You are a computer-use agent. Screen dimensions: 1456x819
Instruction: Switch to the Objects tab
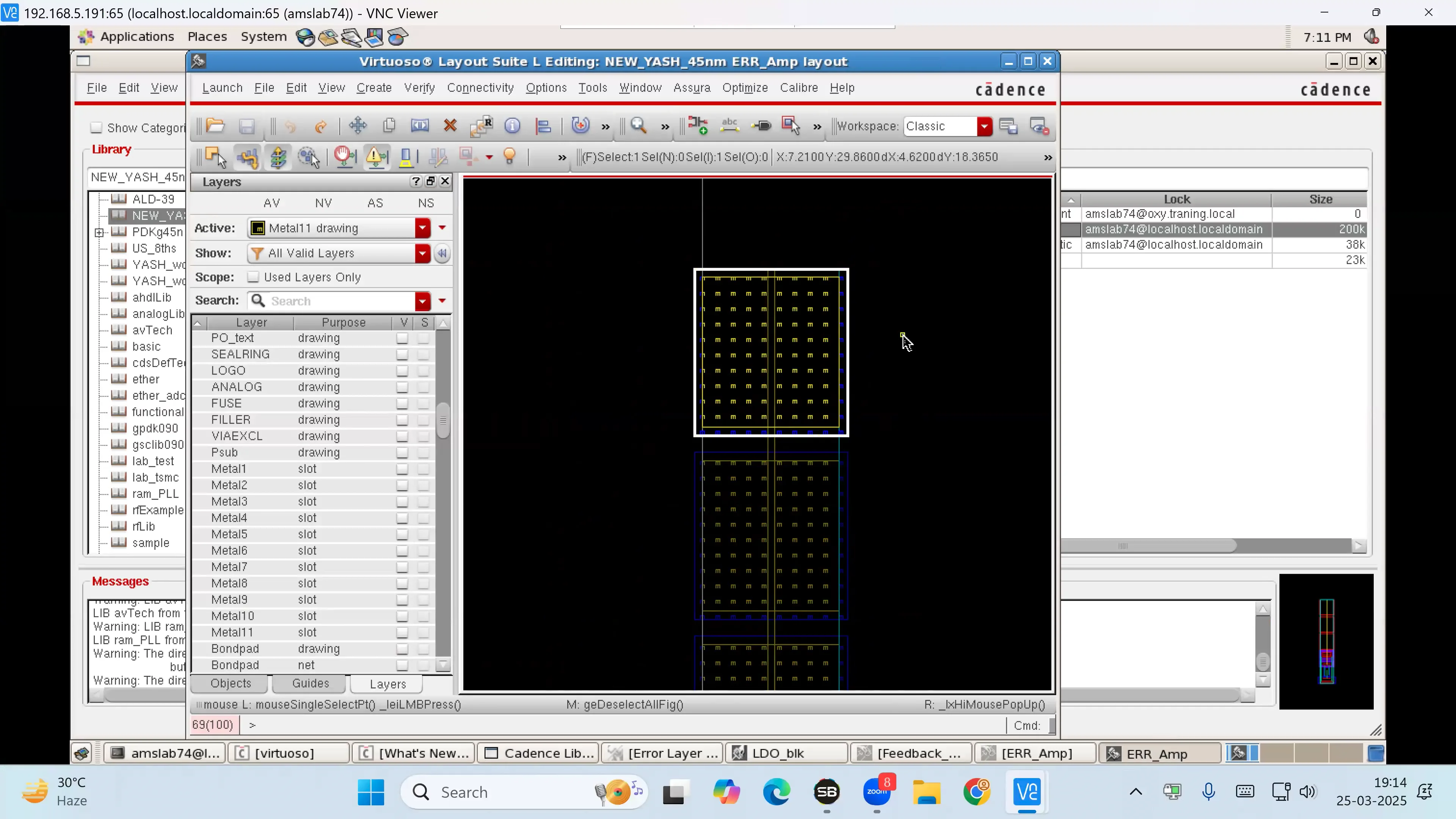(231, 683)
